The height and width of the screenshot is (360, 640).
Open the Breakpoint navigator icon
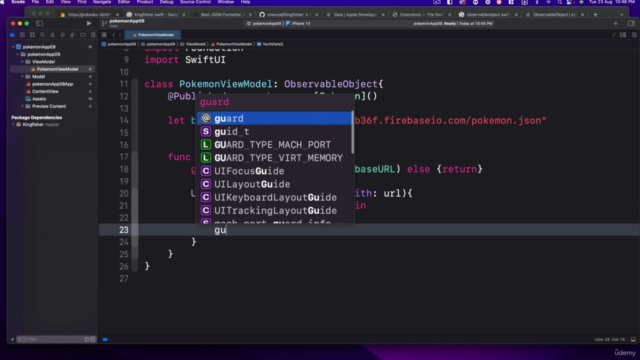click(x=83, y=35)
